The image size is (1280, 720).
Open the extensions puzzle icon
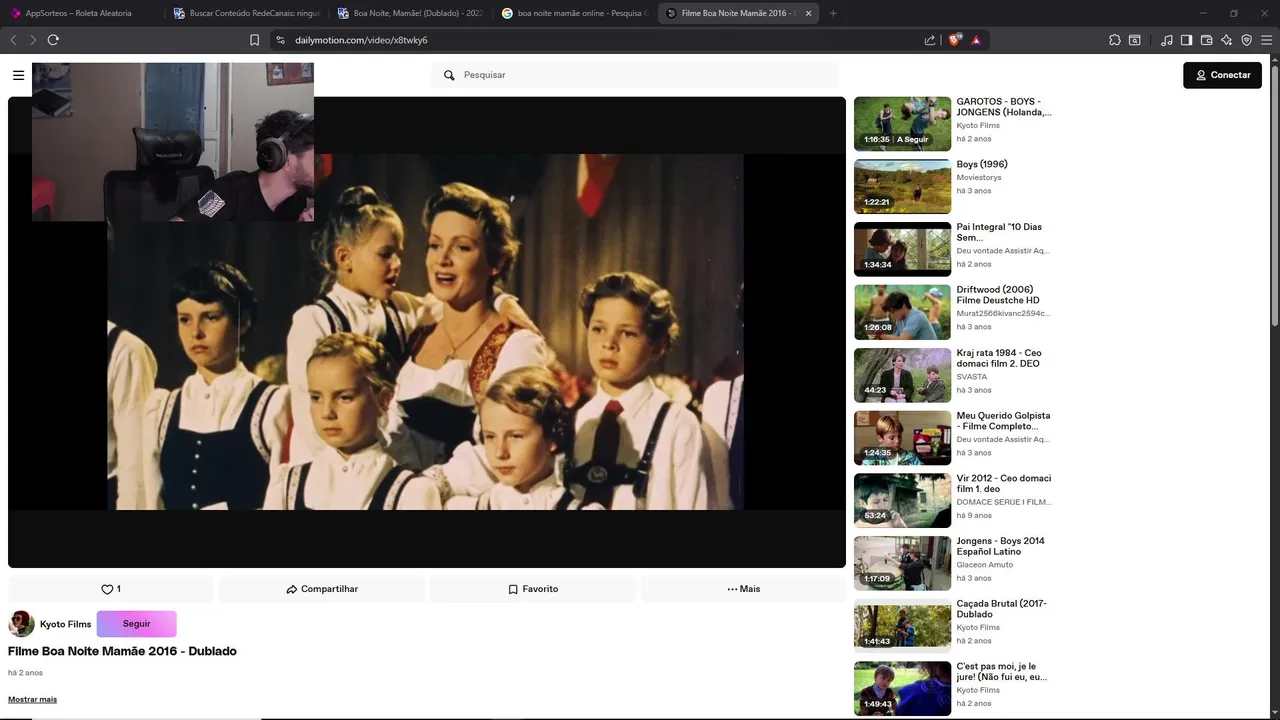pyautogui.click(x=1115, y=40)
